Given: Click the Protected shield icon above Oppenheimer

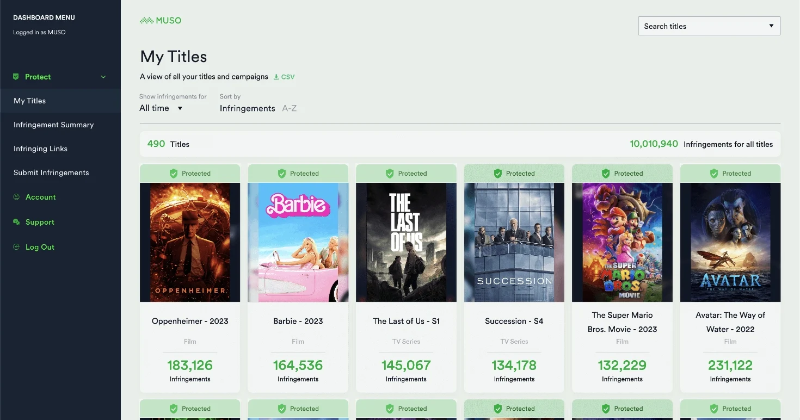Looking at the screenshot, I should coord(173,173).
